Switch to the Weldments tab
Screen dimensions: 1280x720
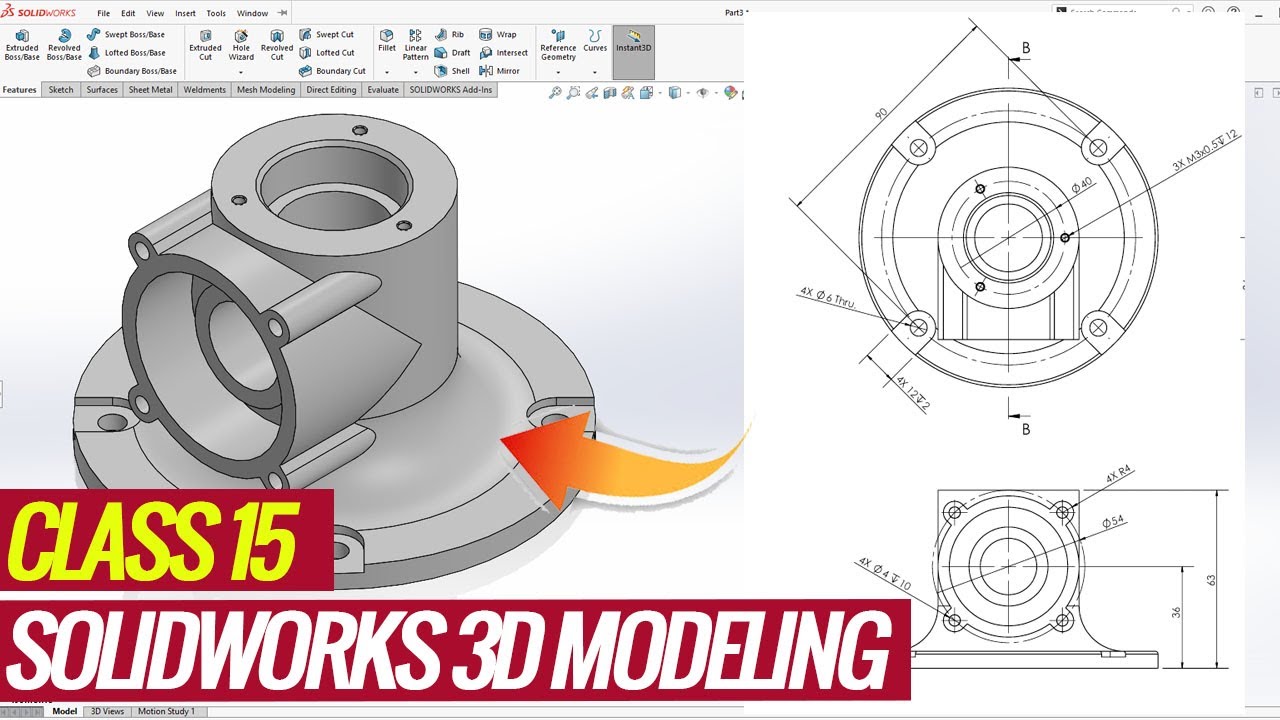click(x=205, y=90)
